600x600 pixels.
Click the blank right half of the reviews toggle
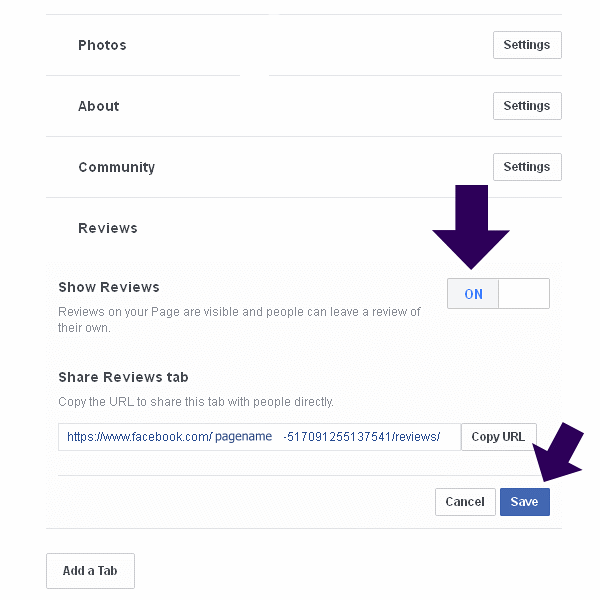click(524, 294)
